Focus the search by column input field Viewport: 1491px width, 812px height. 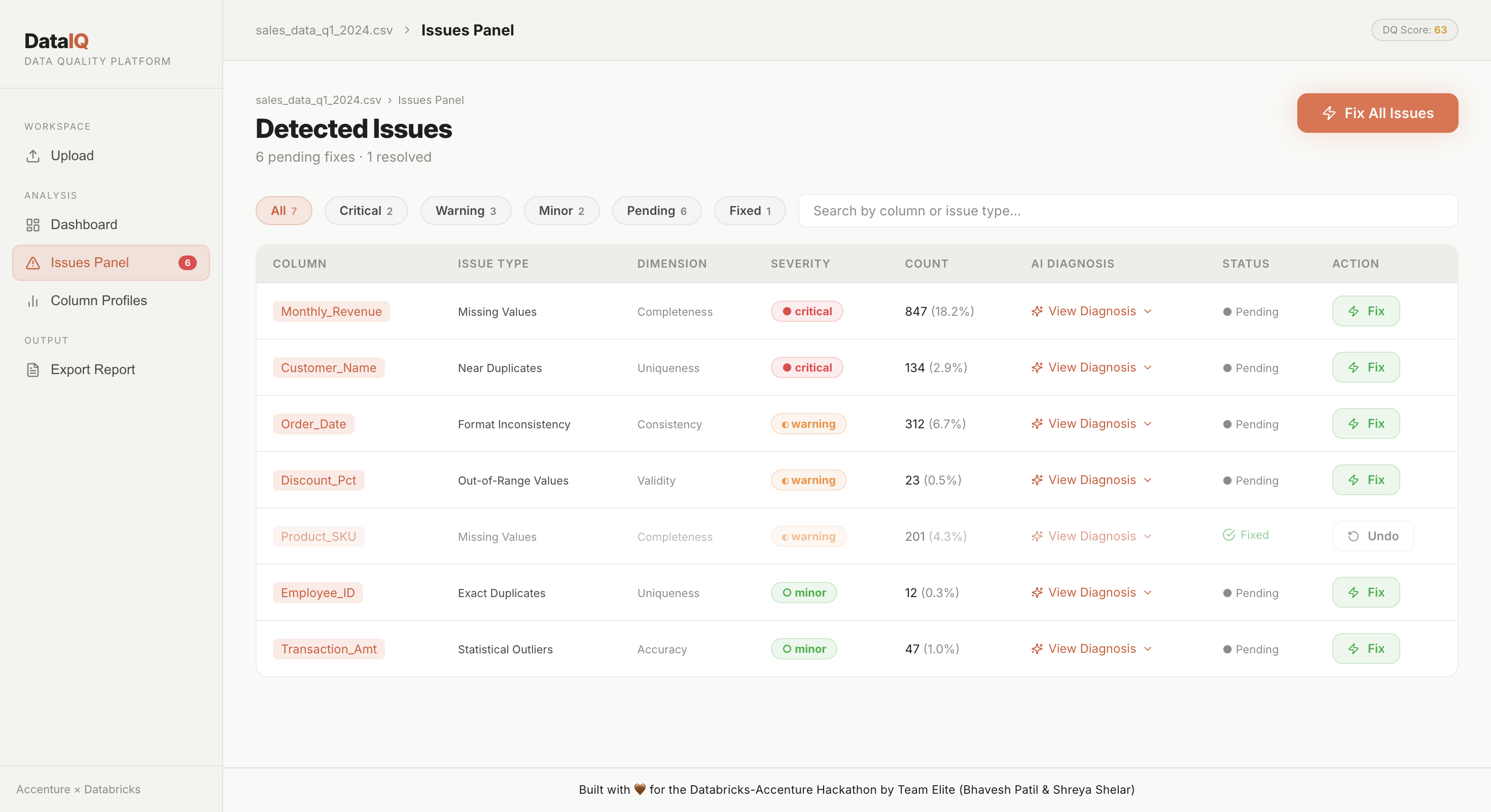click(1127, 210)
